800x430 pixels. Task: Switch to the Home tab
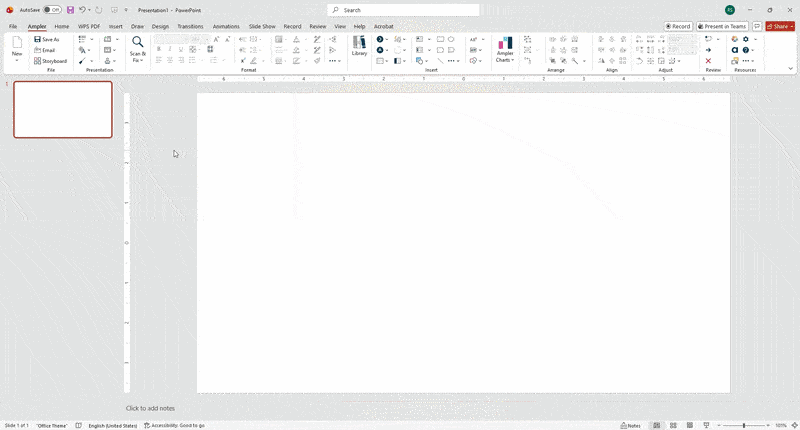click(x=62, y=26)
